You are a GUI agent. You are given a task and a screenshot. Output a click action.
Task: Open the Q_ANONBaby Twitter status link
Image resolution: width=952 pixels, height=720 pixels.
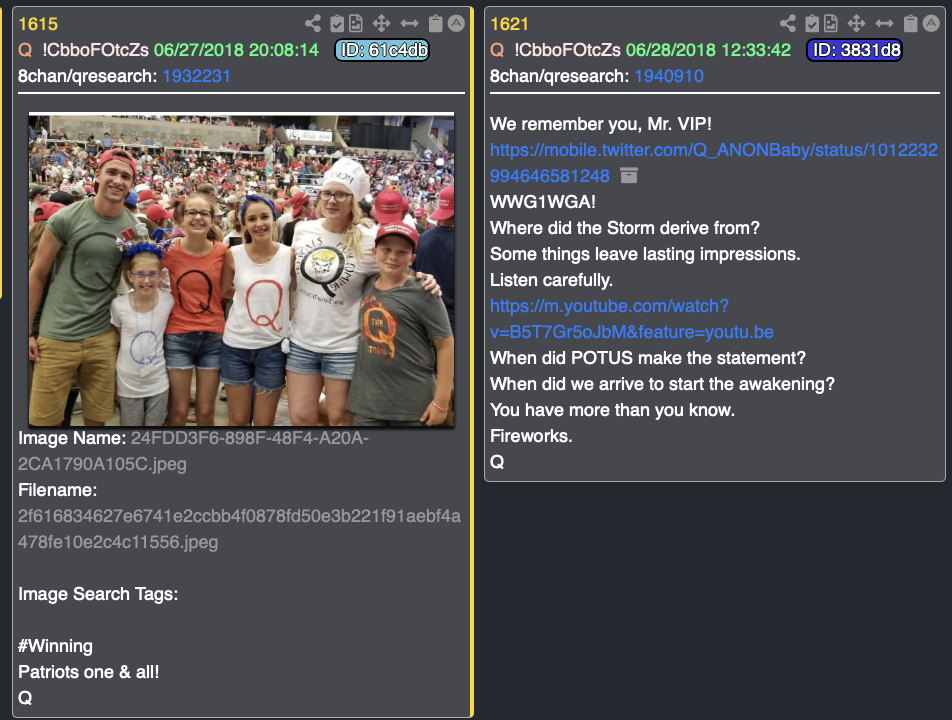[x=713, y=163]
